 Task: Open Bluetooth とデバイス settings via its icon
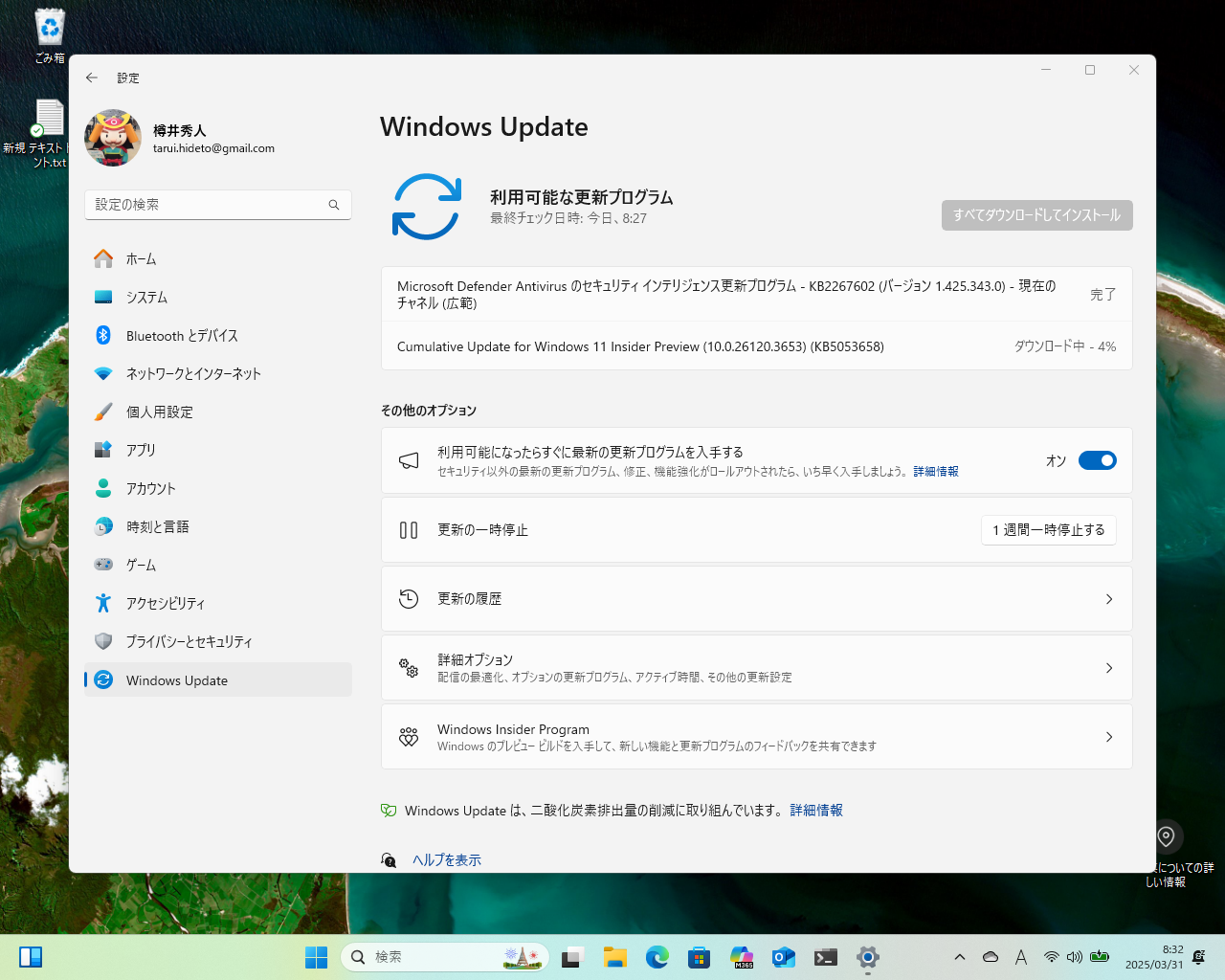[x=103, y=335]
